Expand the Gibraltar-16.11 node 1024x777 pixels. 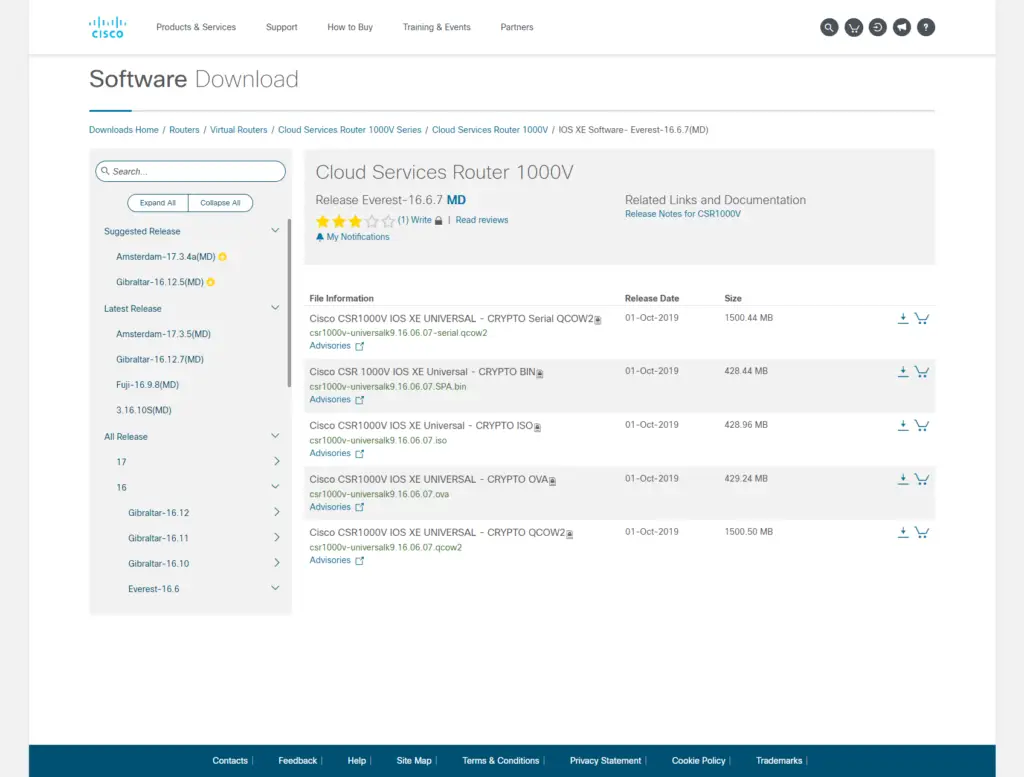pyautogui.click(x=276, y=537)
